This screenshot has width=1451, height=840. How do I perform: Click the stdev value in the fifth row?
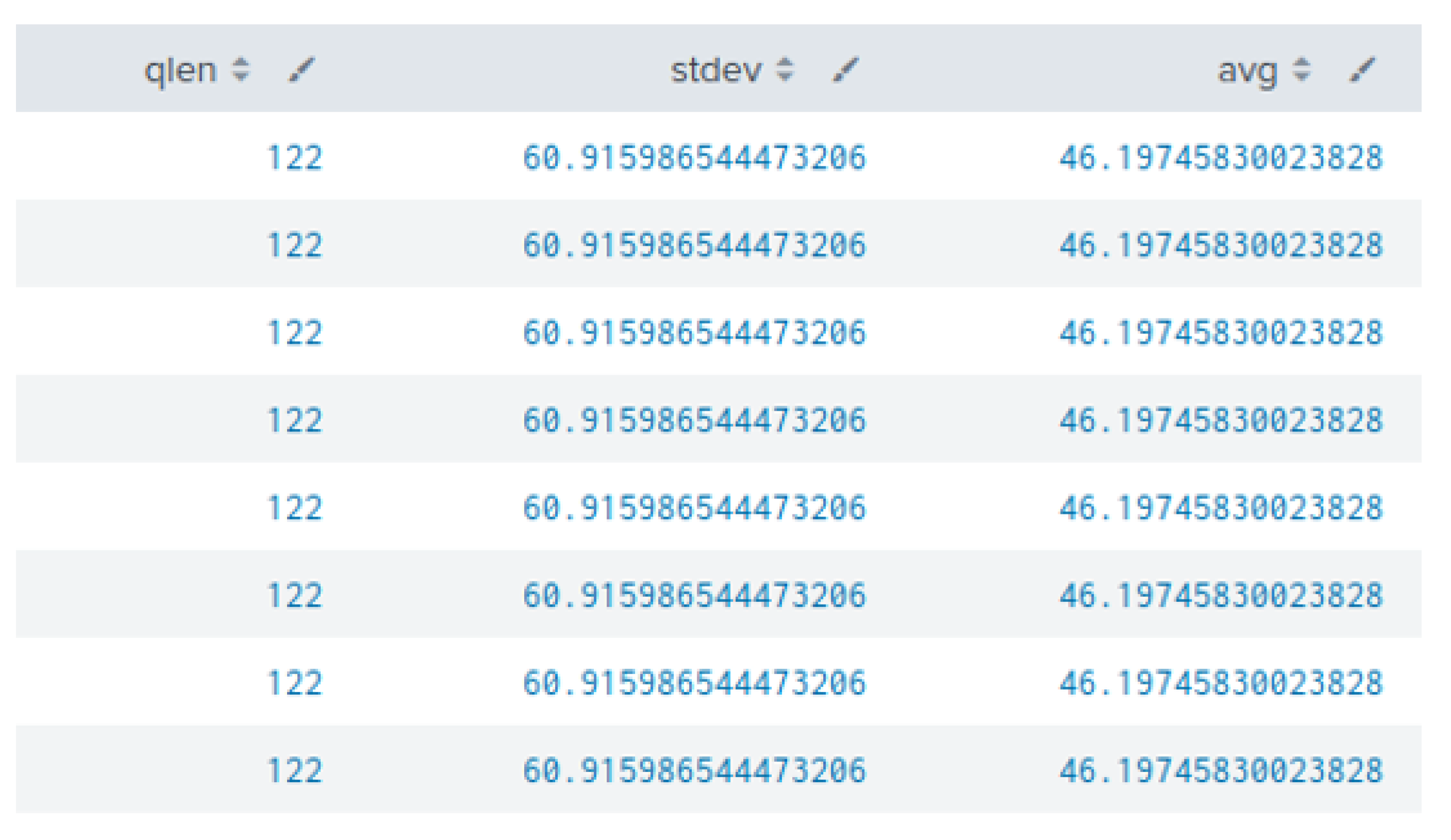pos(694,507)
